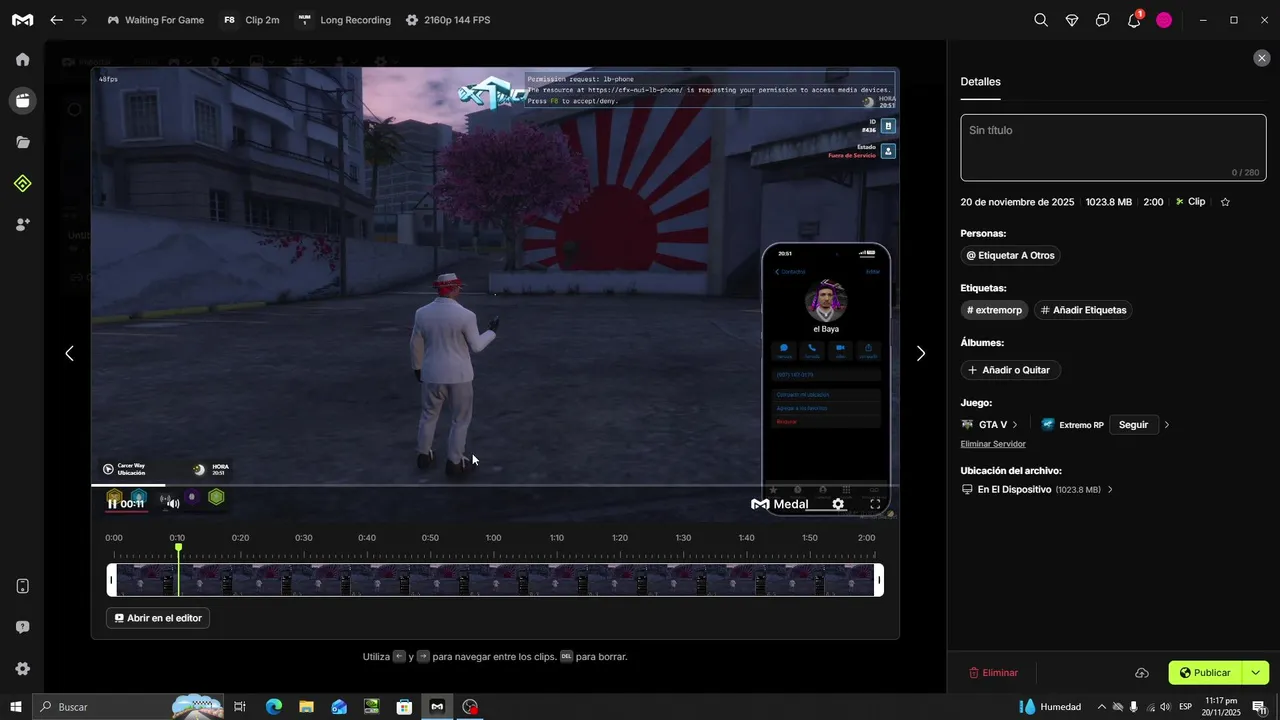The height and width of the screenshot is (720, 1280).
Task: Click Eliminar to delete the clip
Action: click(x=993, y=673)
